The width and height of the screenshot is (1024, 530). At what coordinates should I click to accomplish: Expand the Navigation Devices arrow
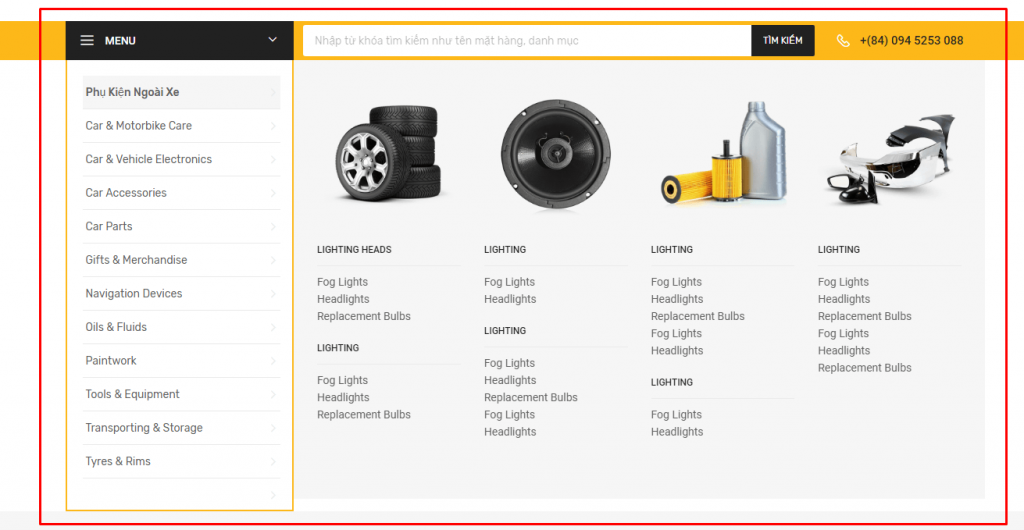(x=273, y=294)
